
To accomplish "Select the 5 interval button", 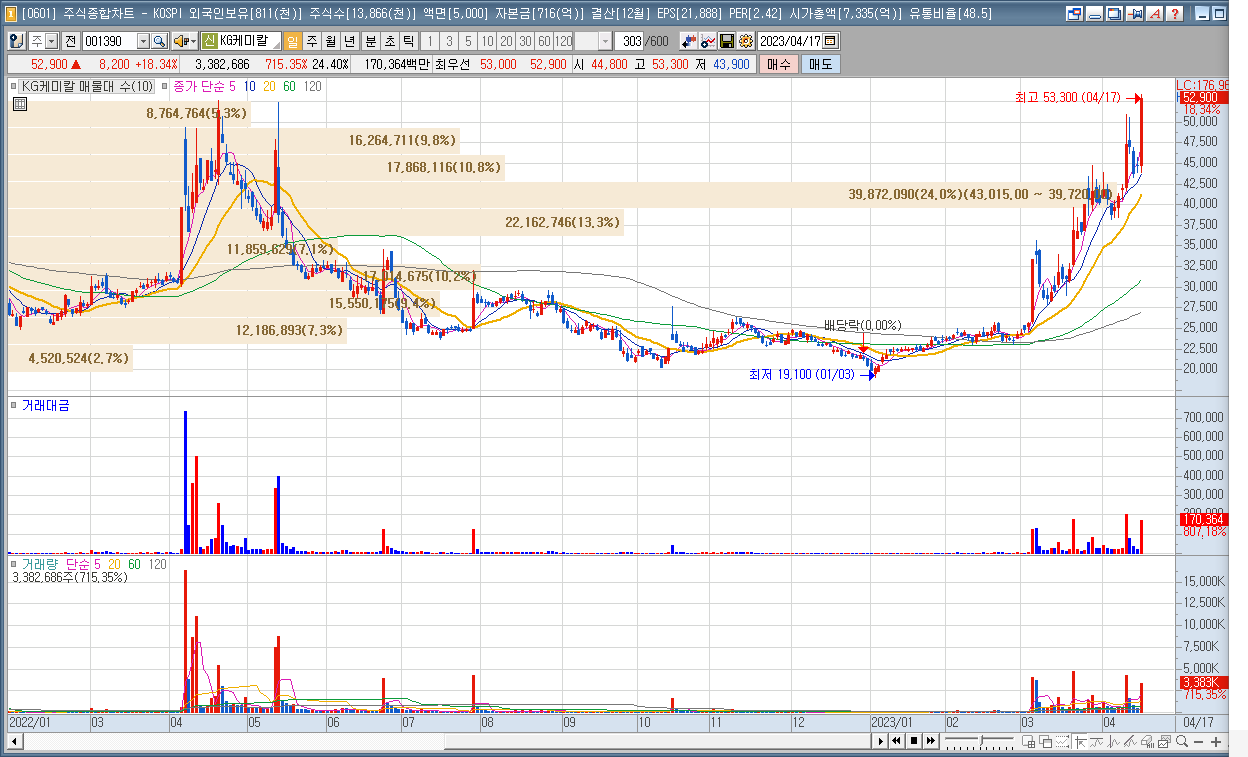I will click(467, 41).
